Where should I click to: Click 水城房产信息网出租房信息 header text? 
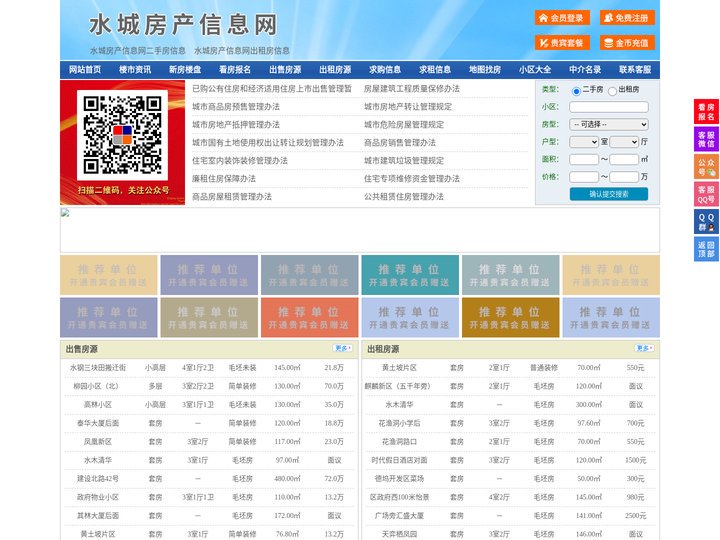(242, 51)
